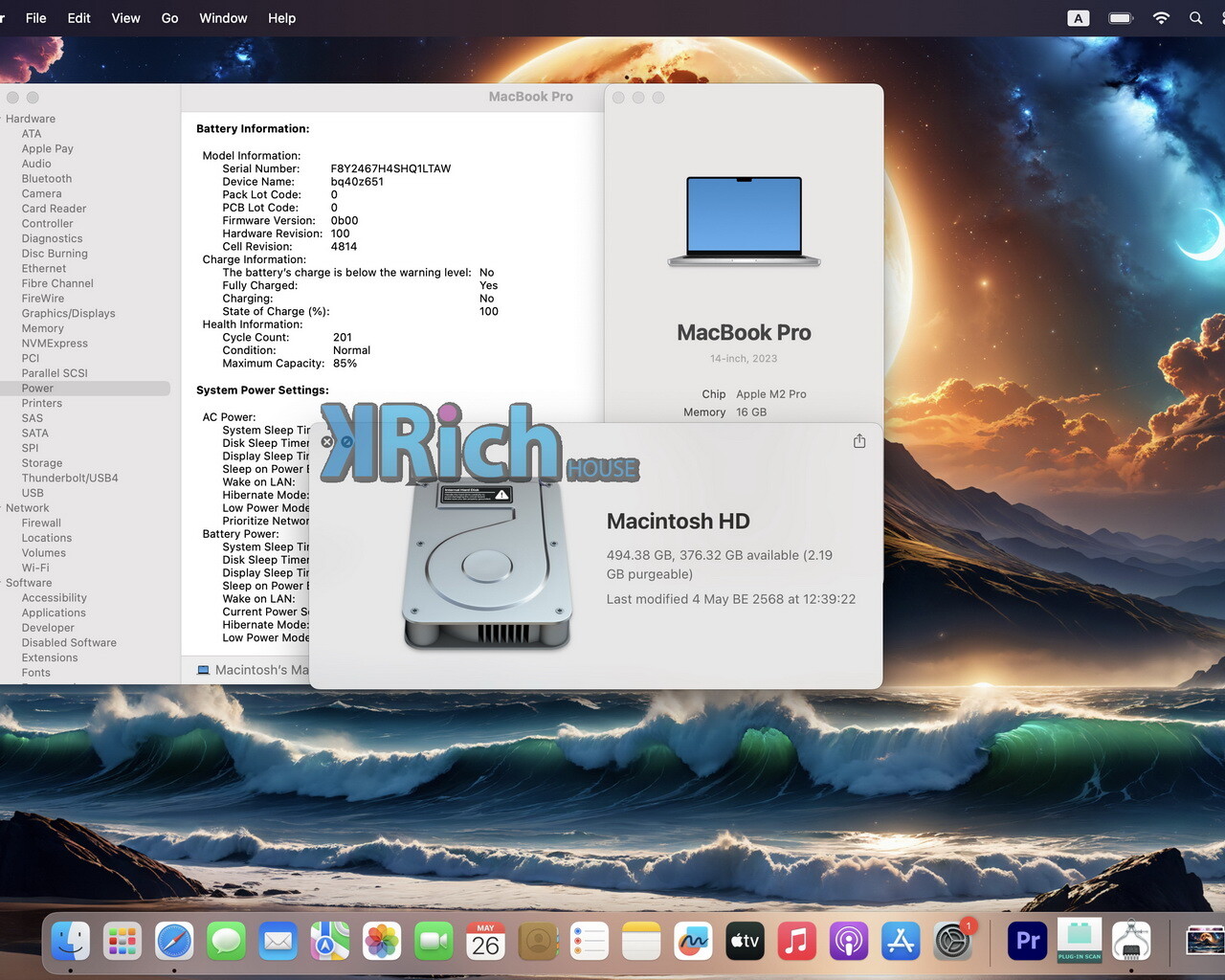Image resolution: width=1225 pixels, height=980 pixels.
Task: Click the share icon in Quick Look panel
Action: point(859,441)
